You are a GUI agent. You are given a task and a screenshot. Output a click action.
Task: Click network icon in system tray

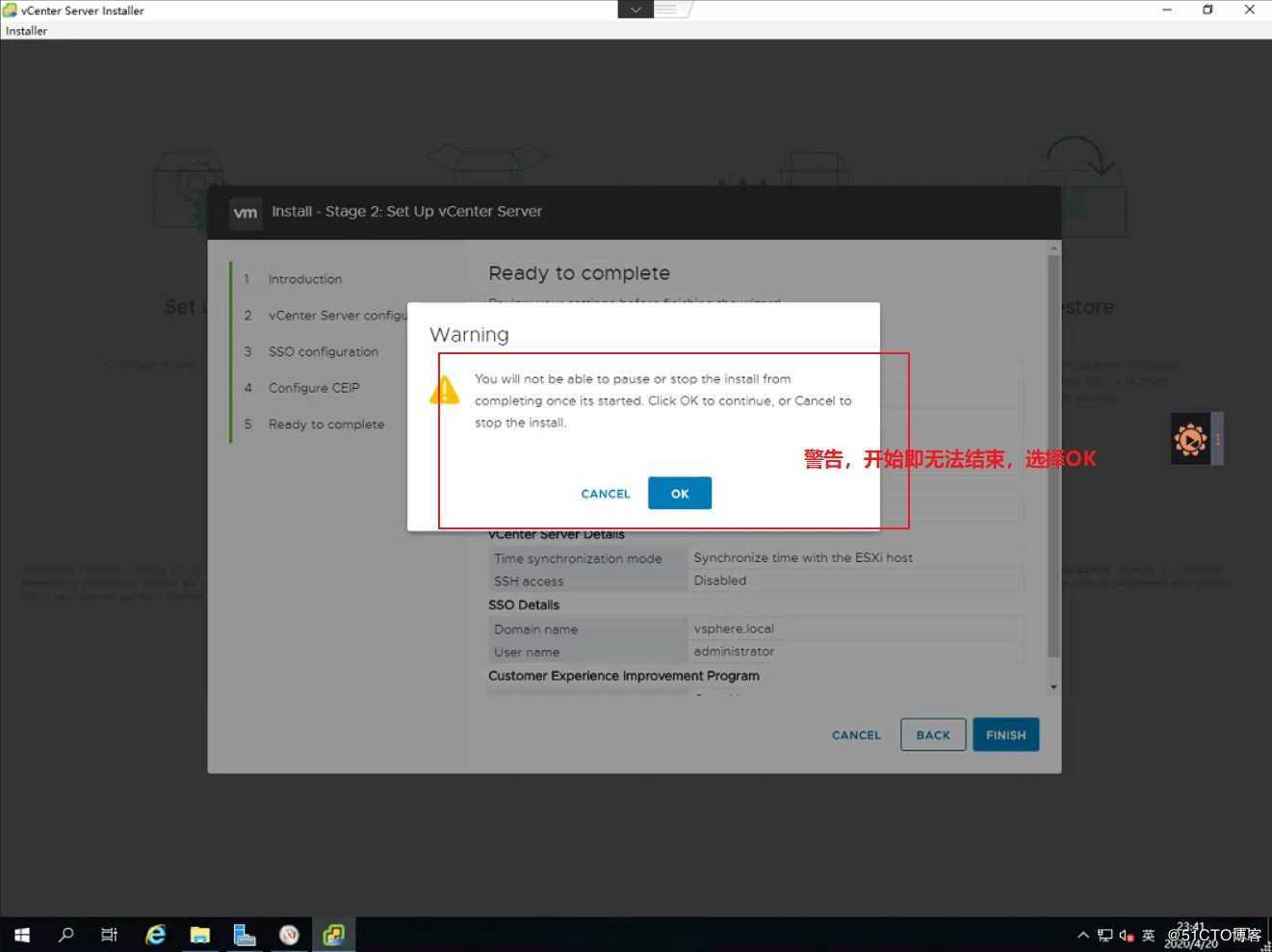click(1105, 935)
